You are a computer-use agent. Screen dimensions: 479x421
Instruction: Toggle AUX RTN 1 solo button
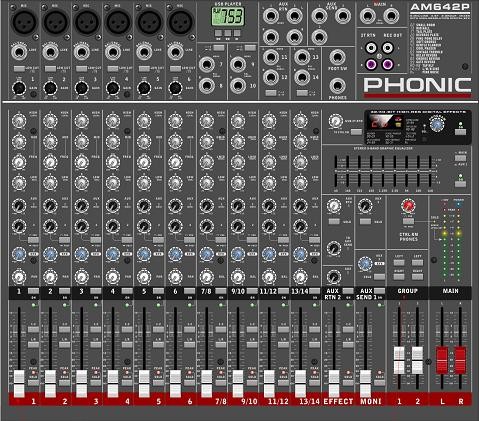coord(334,221)
